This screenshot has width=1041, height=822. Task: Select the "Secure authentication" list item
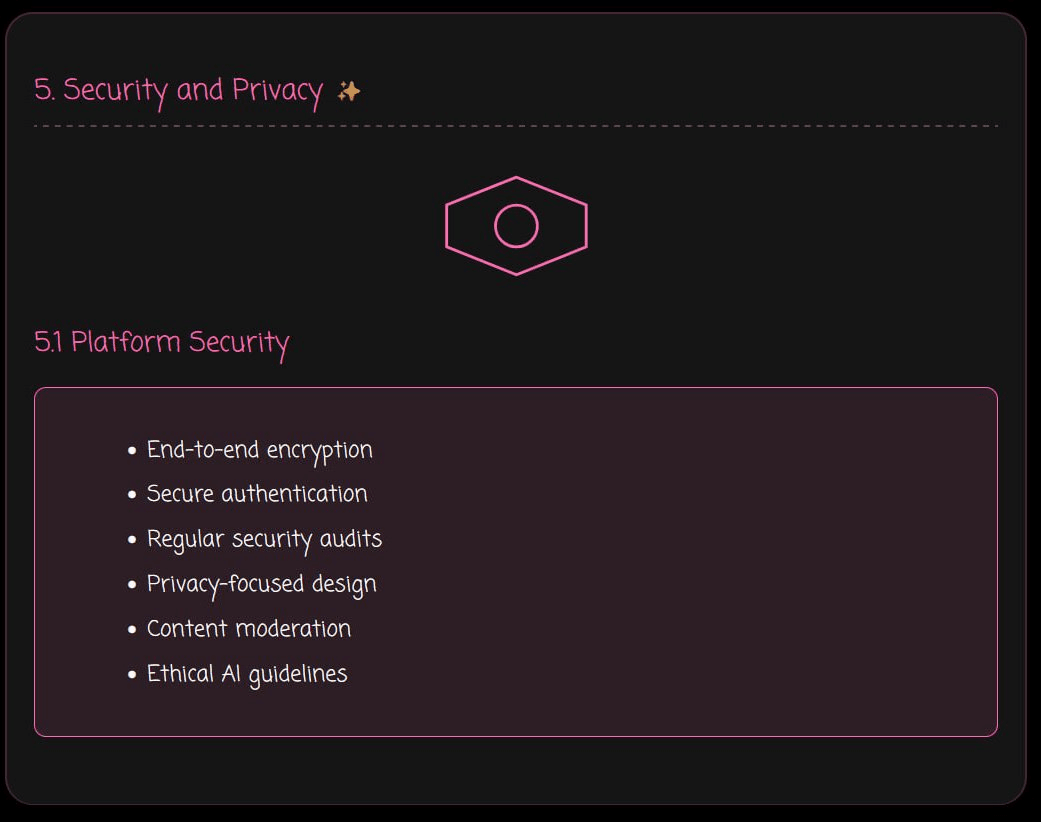(257, 494)
